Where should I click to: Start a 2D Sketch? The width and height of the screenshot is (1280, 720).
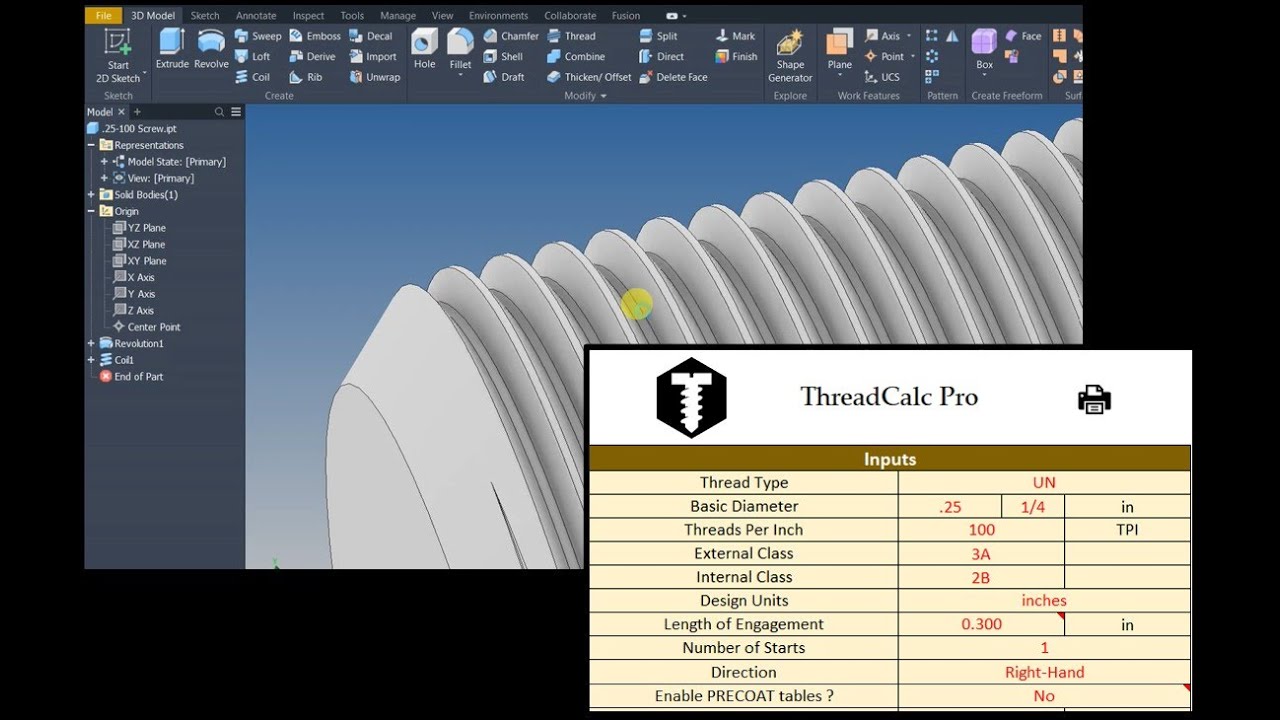point(118,56)
